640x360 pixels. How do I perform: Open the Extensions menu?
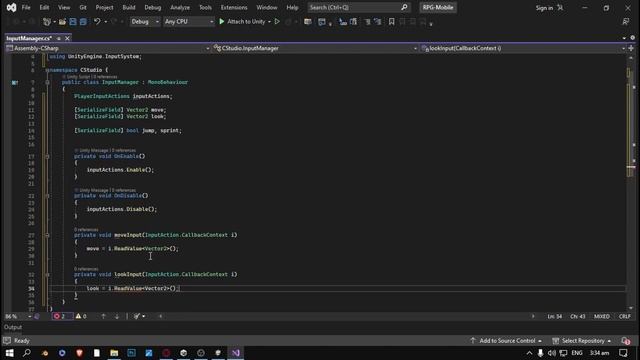pos(234,7)
